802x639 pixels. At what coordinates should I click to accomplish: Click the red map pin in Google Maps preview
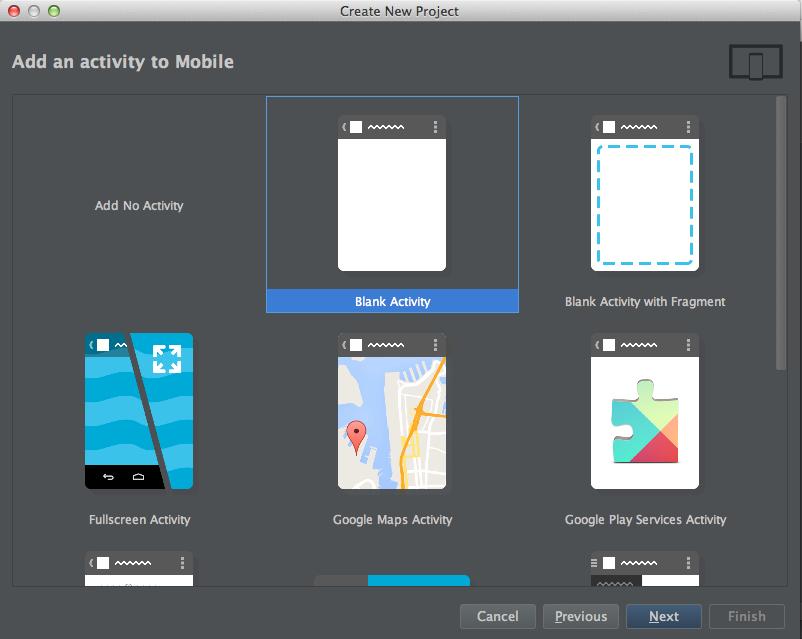point(356,437)
